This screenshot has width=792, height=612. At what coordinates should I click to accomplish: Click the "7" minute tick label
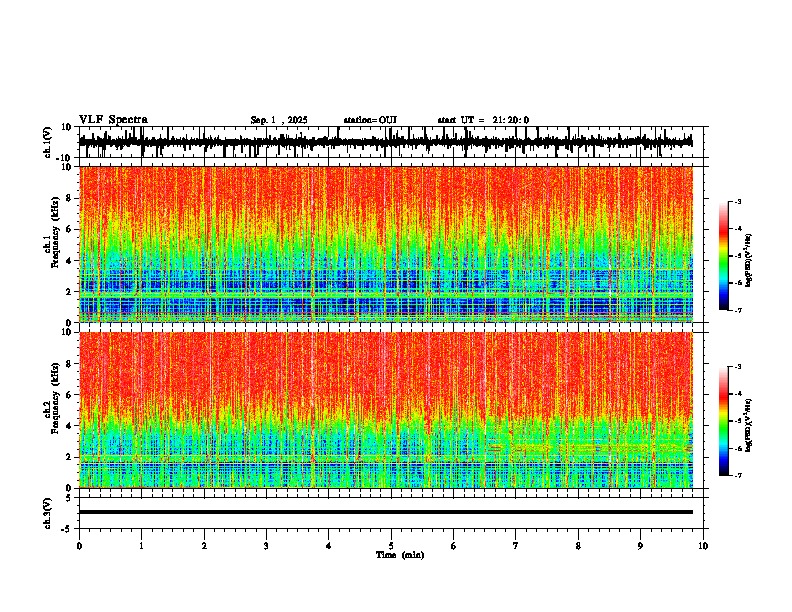516,546
